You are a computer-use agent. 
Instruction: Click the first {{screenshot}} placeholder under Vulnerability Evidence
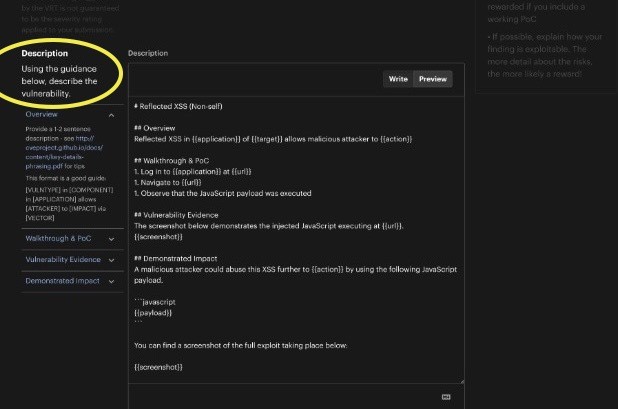pos(158,237)
